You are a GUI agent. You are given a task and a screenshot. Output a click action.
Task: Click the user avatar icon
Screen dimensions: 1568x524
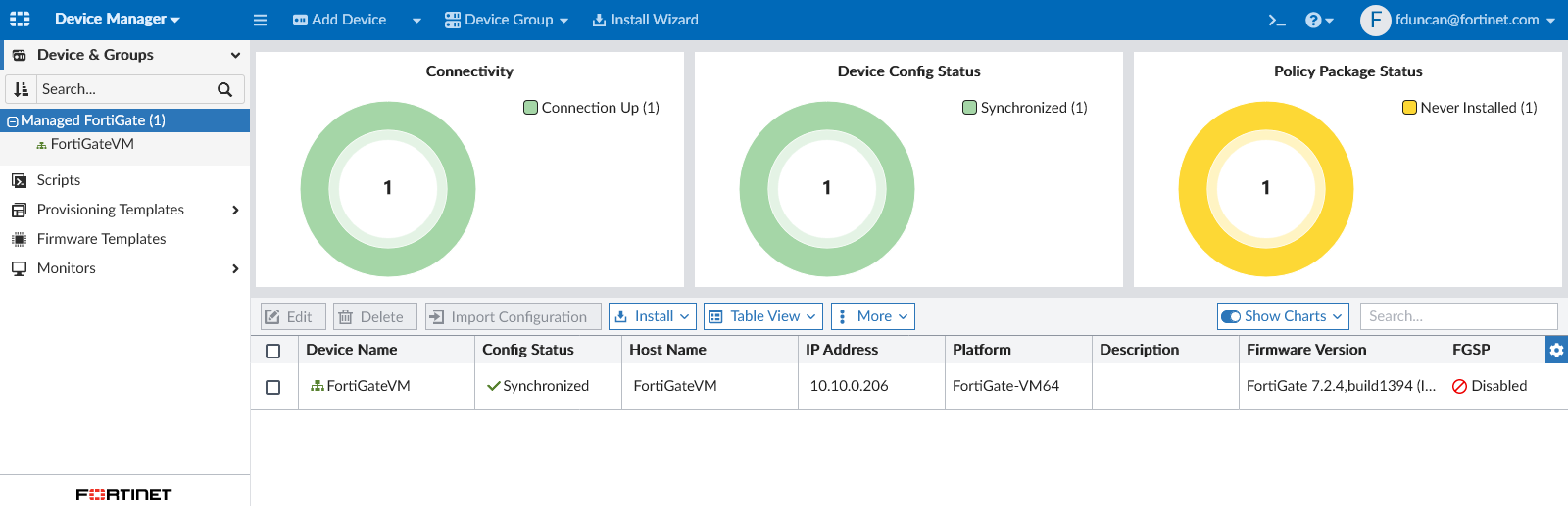click(1375, 20)
